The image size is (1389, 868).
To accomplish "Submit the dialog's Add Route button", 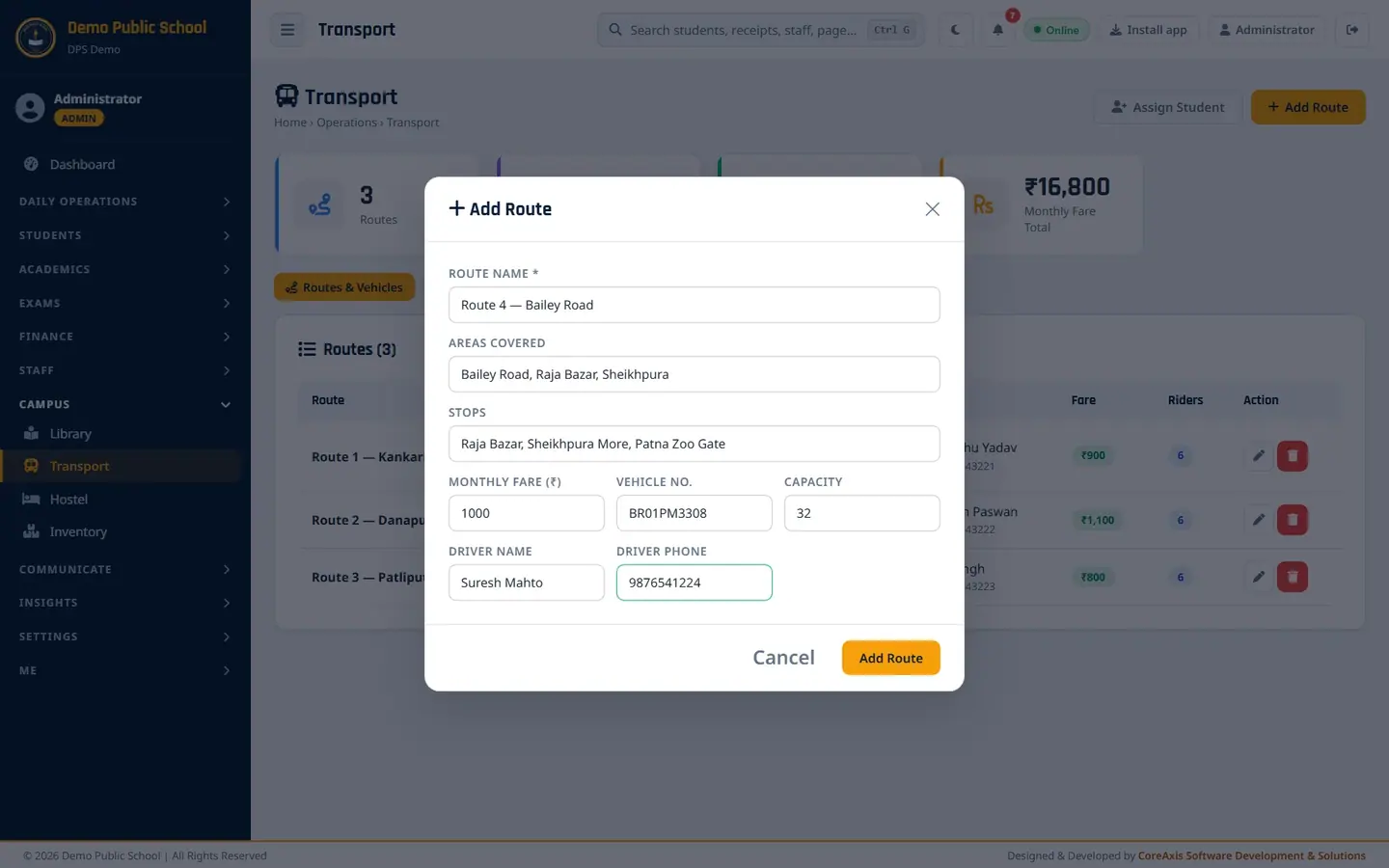I will pyautogui.click(x=891, y=658).
